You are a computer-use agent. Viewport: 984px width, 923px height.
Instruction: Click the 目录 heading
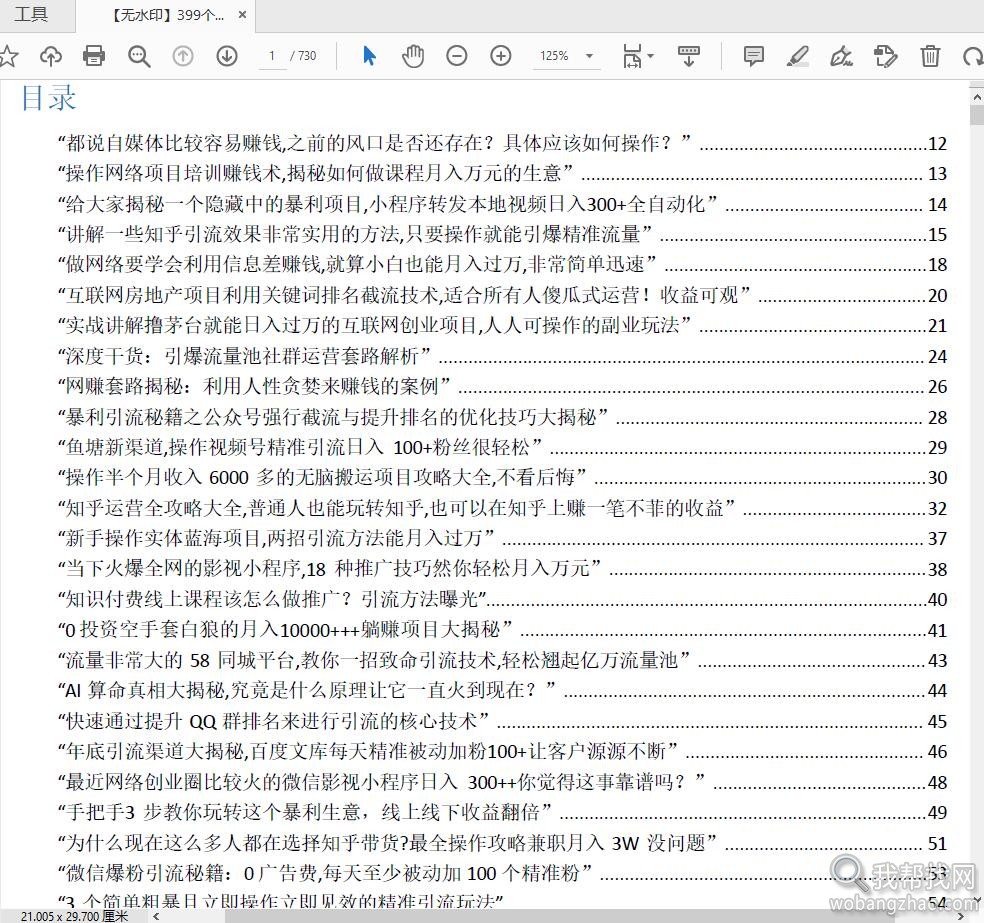pos(48,99)
